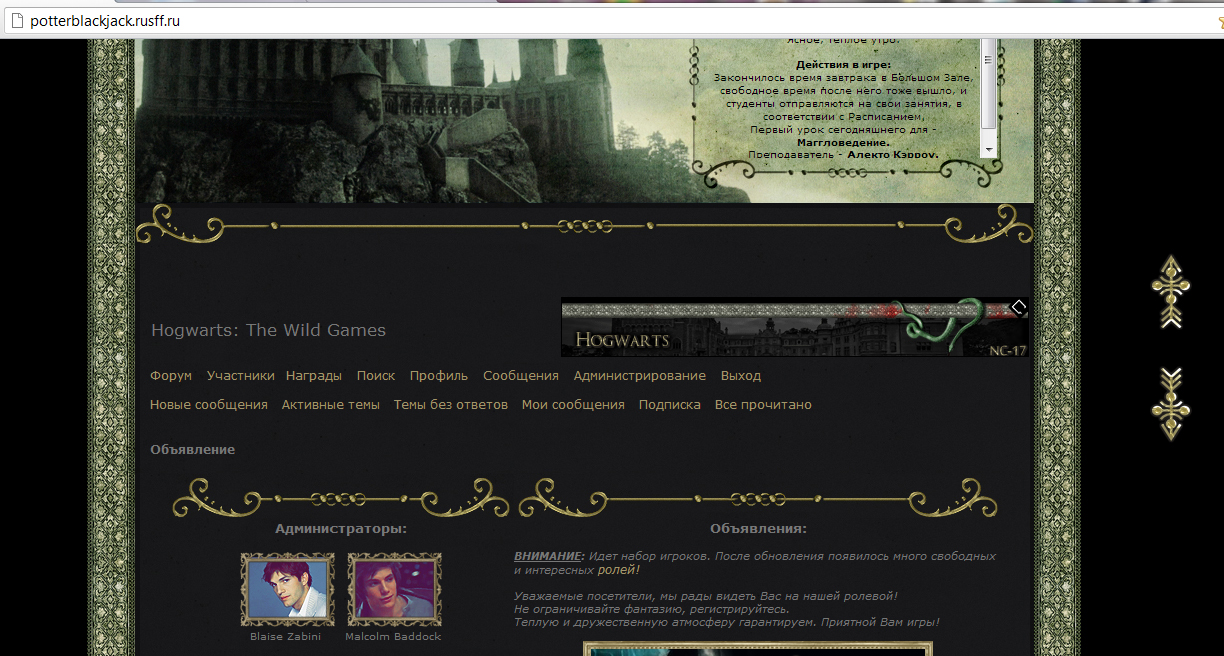Open the Поиск page

click(376, 376)
